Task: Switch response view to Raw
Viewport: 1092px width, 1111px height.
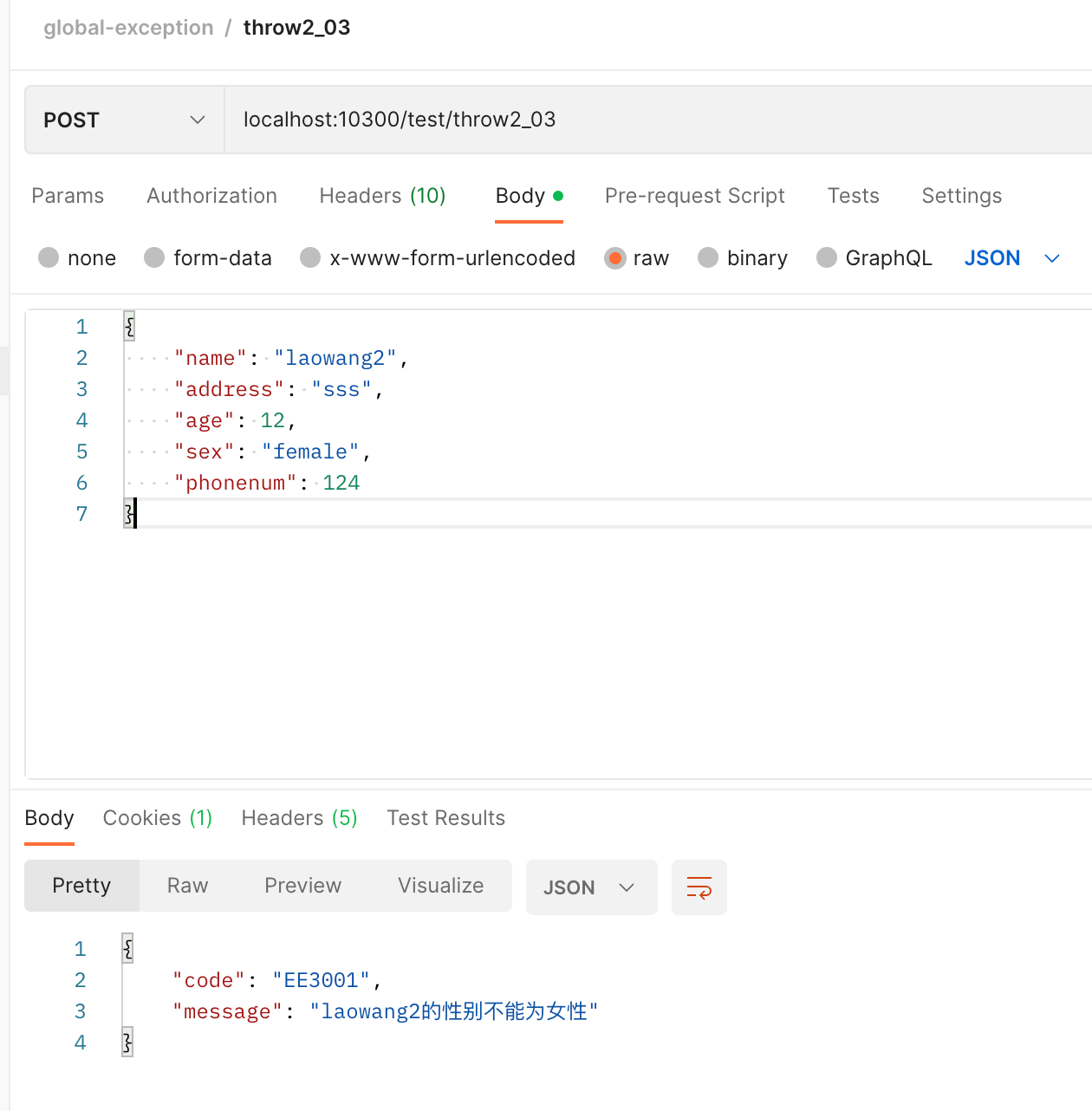Action: tap(187, 886)
